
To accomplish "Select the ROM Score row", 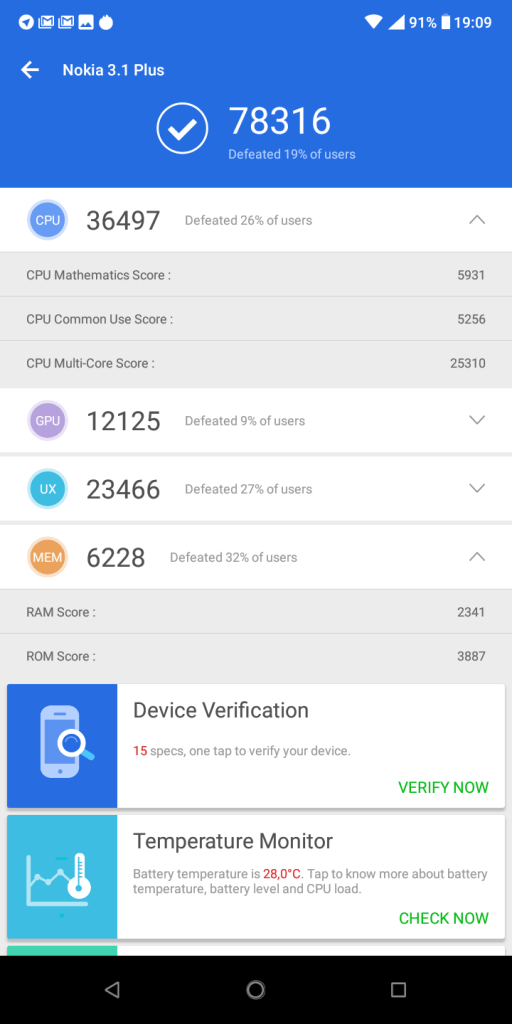I will pyautogui.click(x=256, y=656).
